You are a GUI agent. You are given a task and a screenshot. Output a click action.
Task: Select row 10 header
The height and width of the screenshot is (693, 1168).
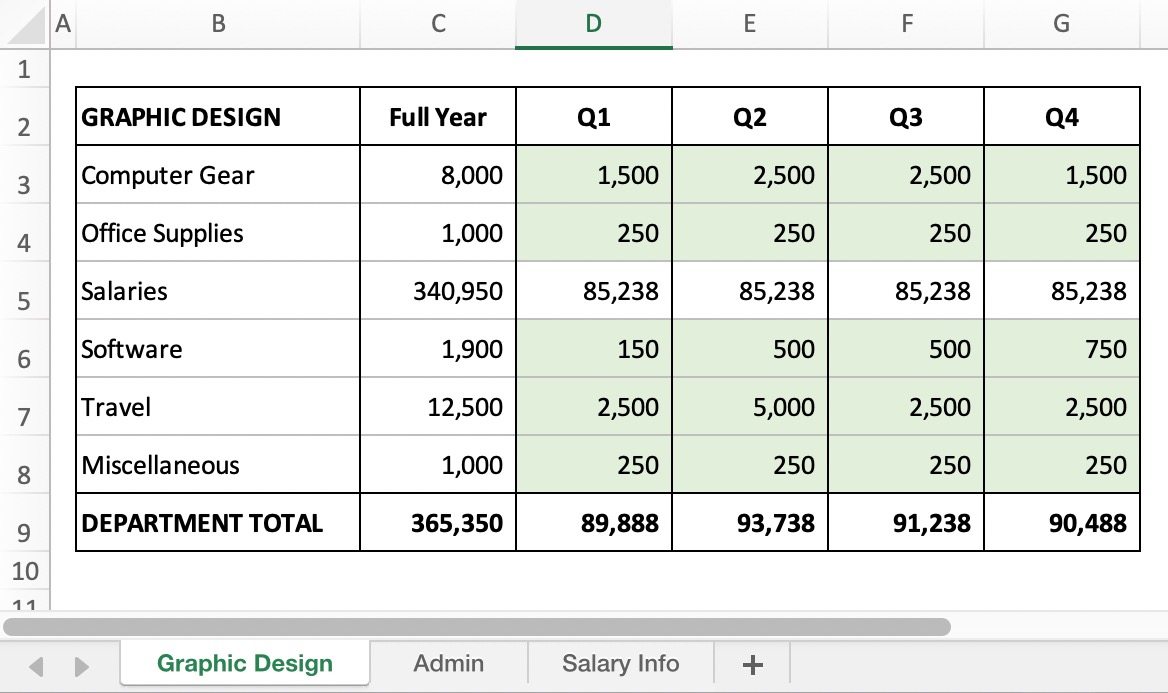coord(25,571)
